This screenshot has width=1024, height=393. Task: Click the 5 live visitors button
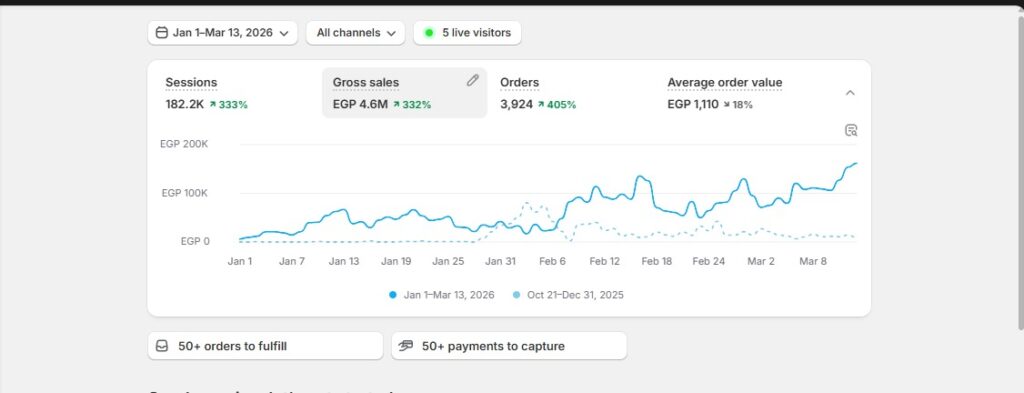click(x=468, y=33)
